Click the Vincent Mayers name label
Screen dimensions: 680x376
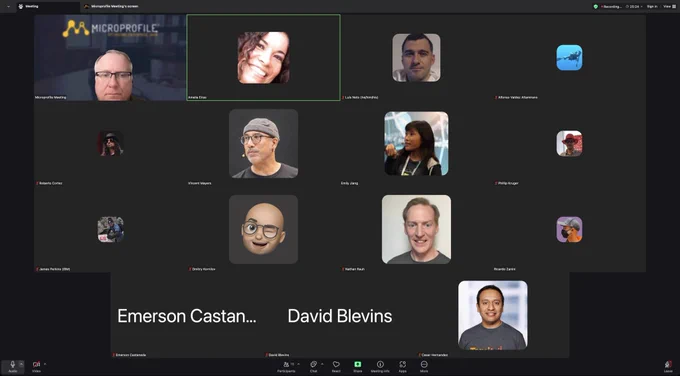199,183
